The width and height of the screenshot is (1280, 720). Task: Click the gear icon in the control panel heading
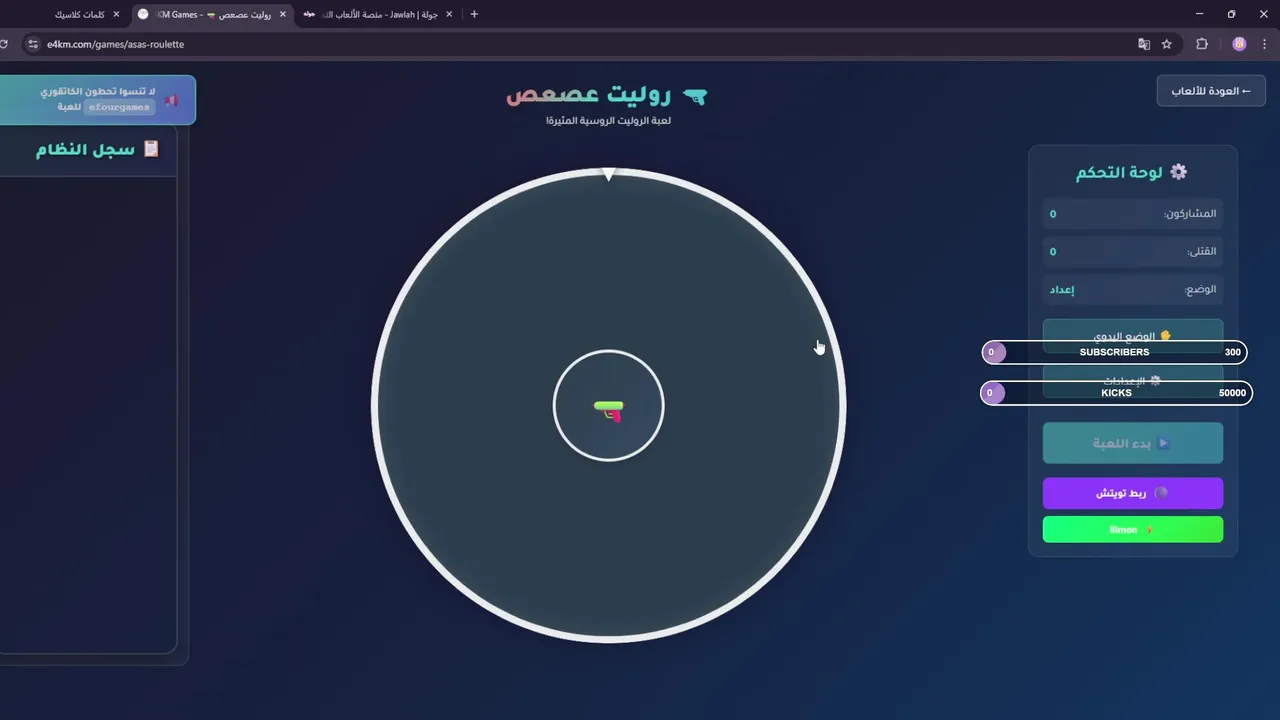coord(1178,172)
